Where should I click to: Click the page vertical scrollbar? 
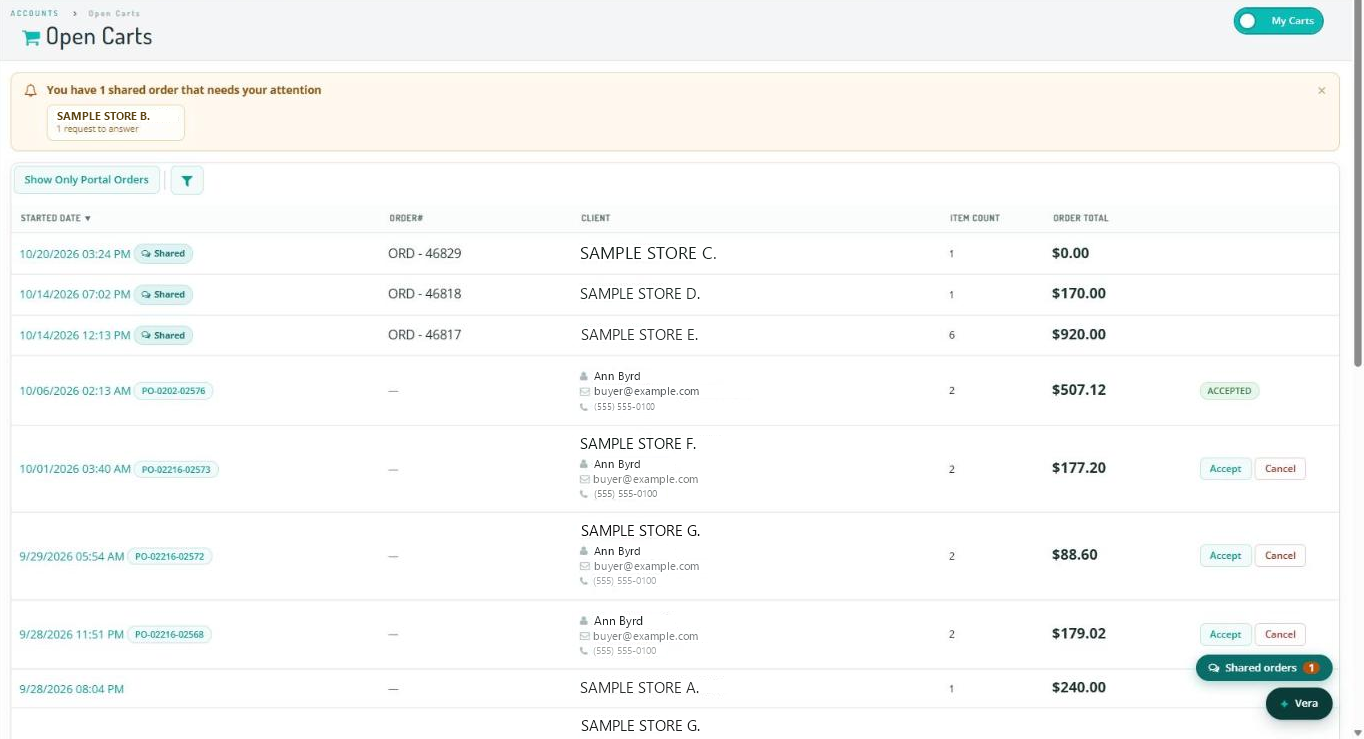pyautogui.click(x=1358, y=185)
